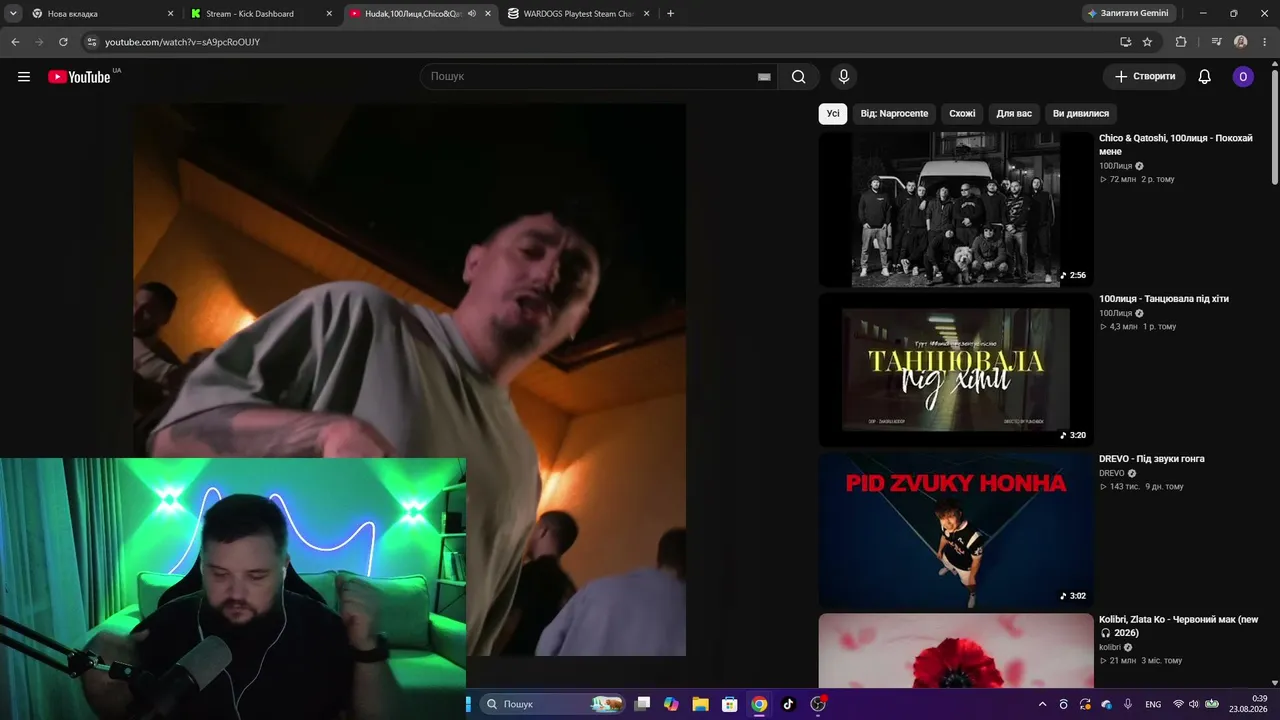
Task: Open Task View on the taskbar
Action: pos(642,704)
